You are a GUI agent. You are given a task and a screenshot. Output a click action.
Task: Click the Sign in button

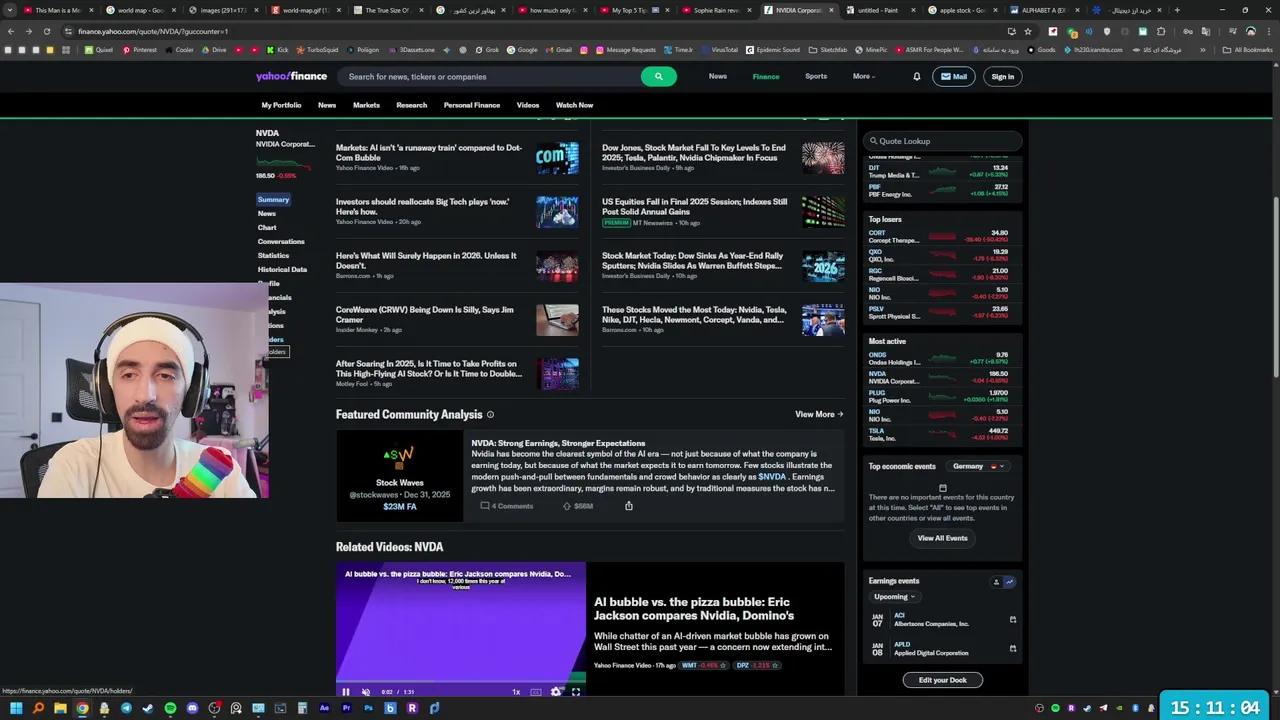[x=1002, y=76]
